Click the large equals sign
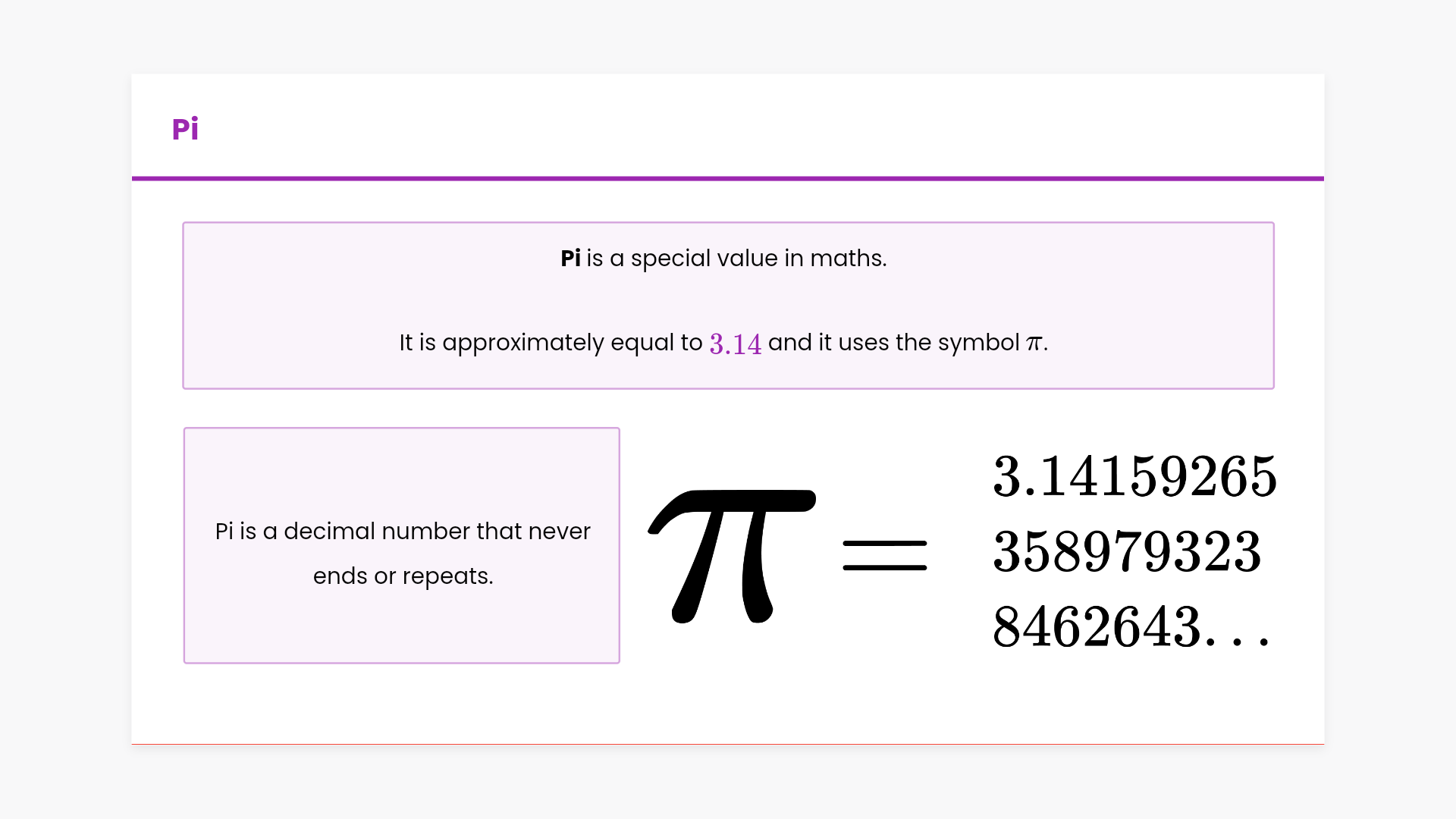Viewport: 1456px width, 819px height. [884, 555]
